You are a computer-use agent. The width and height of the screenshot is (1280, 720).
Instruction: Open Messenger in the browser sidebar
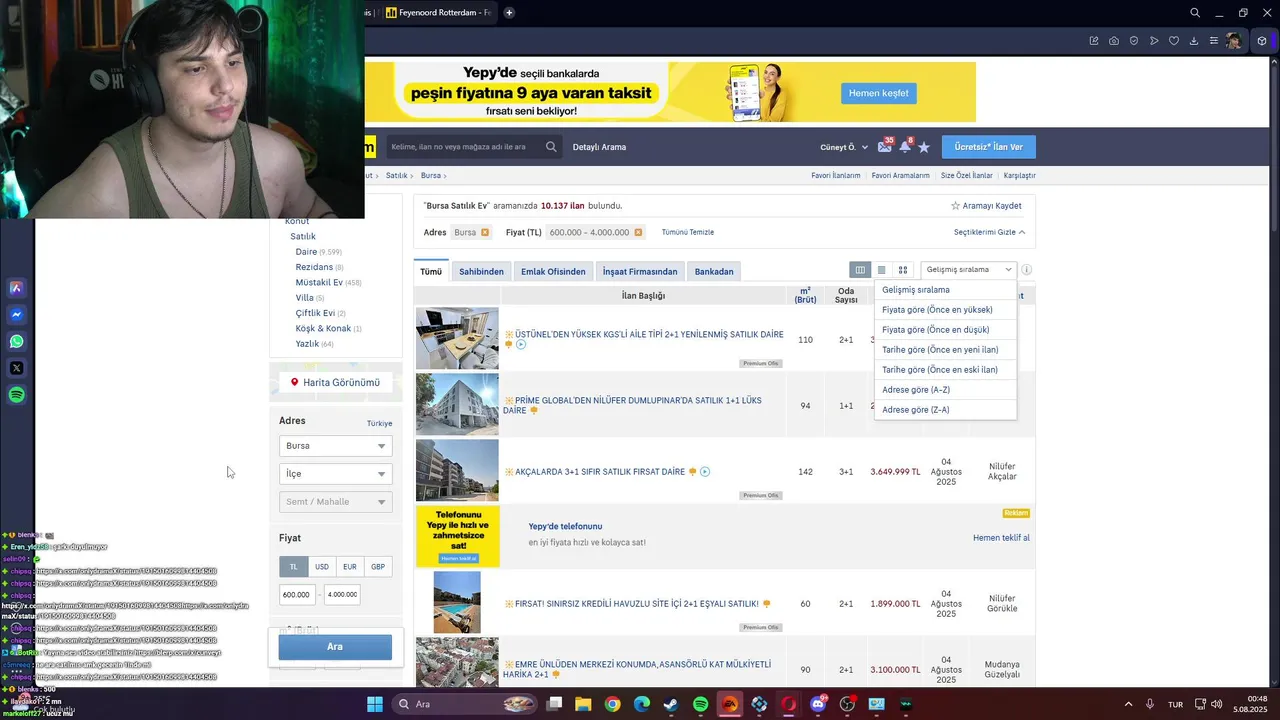(17, 314)
